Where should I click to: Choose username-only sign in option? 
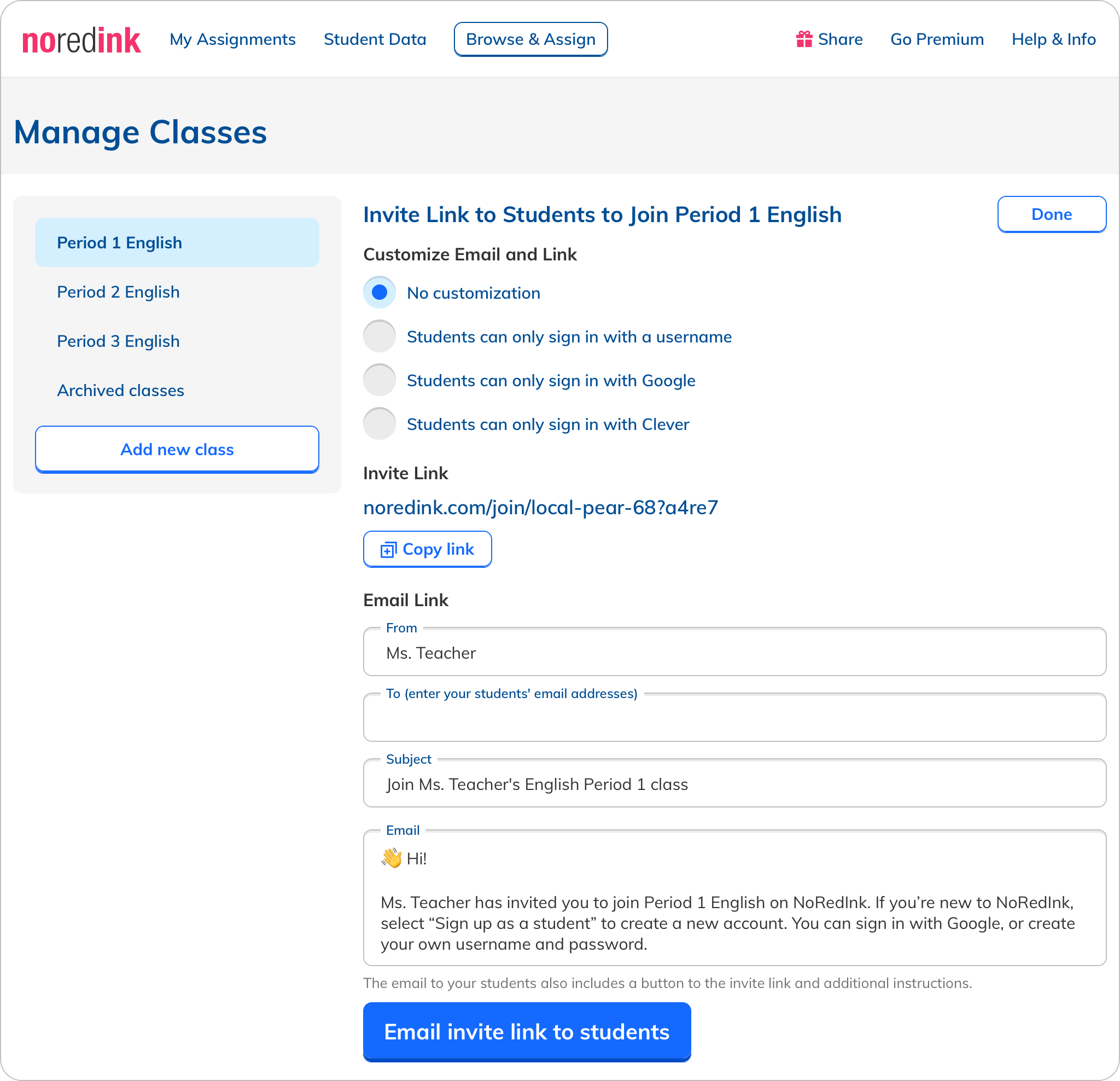[x=380, y=336]
